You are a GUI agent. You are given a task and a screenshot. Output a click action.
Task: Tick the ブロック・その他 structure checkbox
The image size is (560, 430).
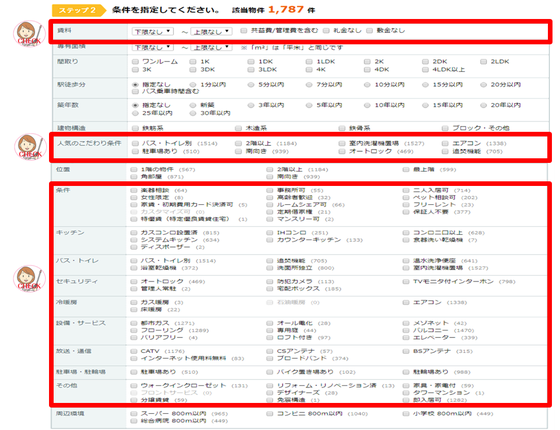pos(445,128)
